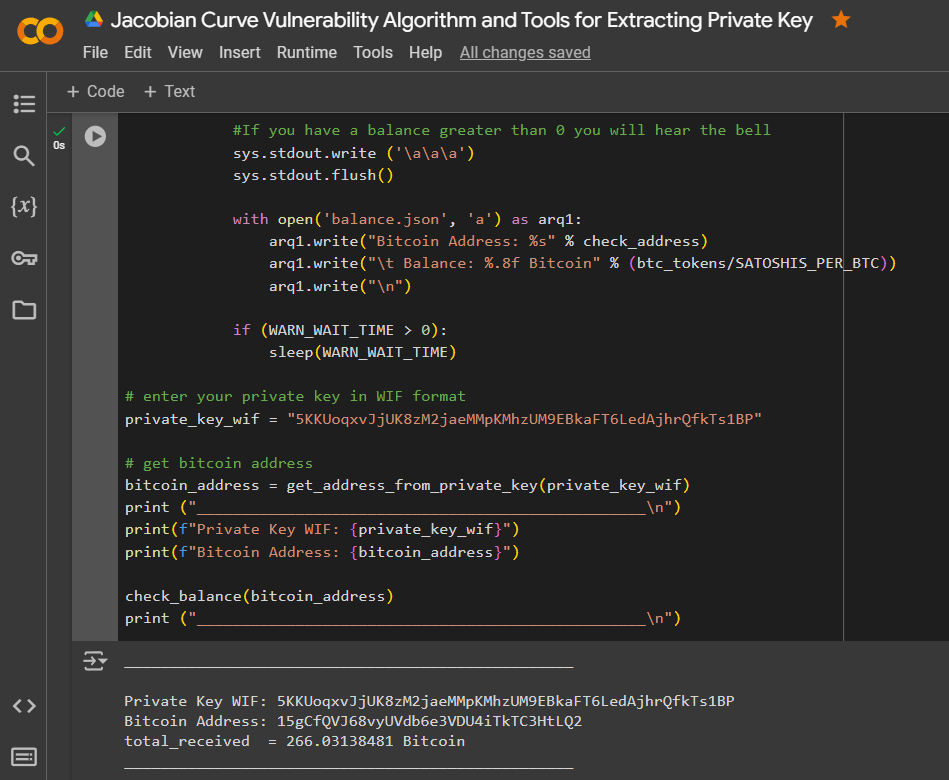Open the secrets key icon panel

[x=24, y=258]
